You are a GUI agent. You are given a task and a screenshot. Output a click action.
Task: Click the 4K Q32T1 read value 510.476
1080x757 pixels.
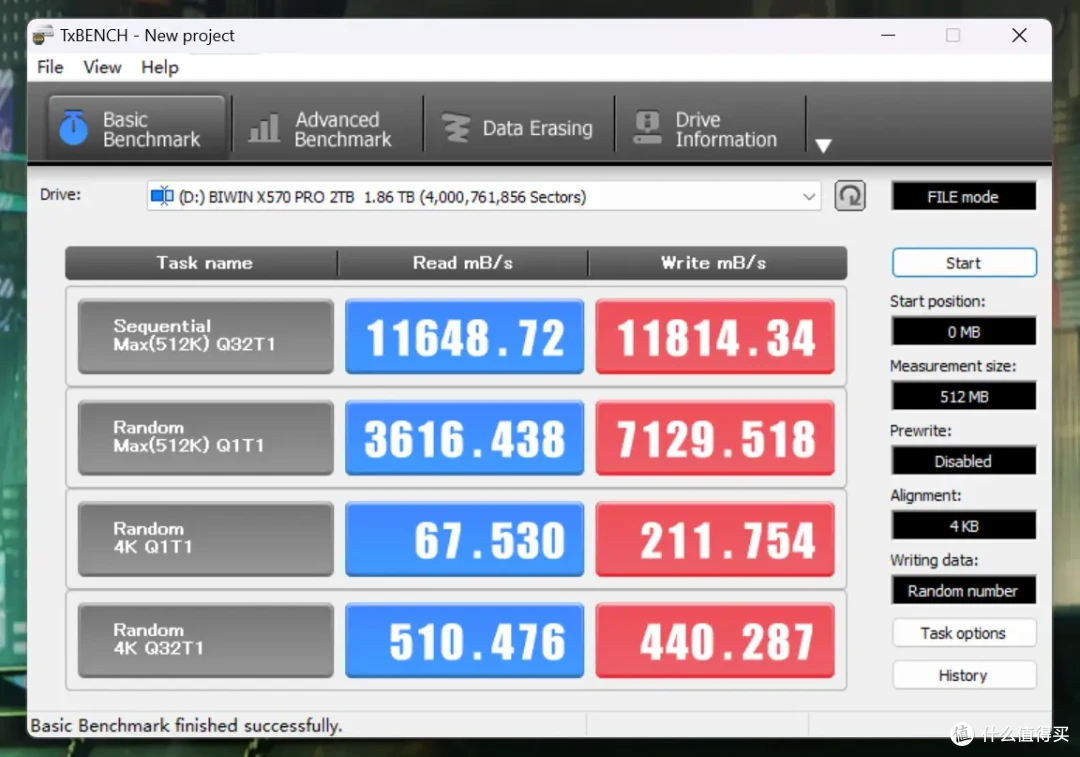465,640
